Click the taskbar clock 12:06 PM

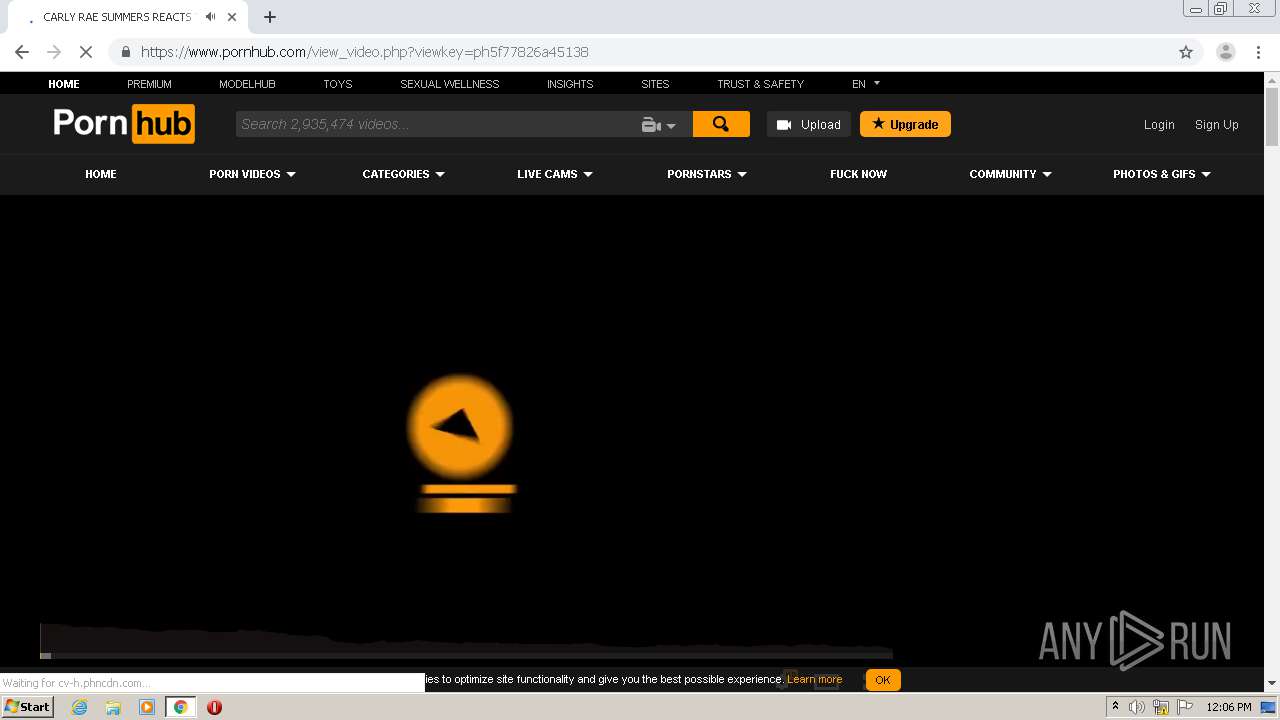[x=1229, y=707]
